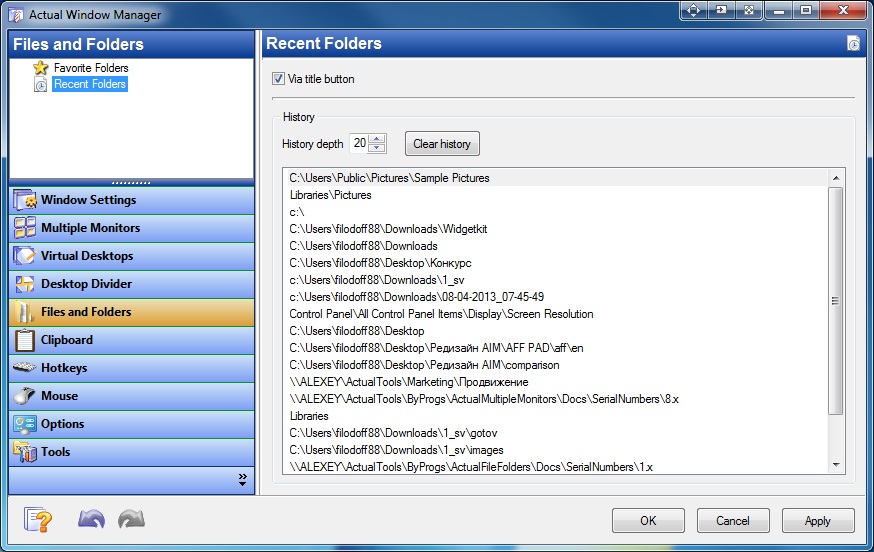Expand the sidebar overflow chevron

pyautogui.click(x=242, y=480)
